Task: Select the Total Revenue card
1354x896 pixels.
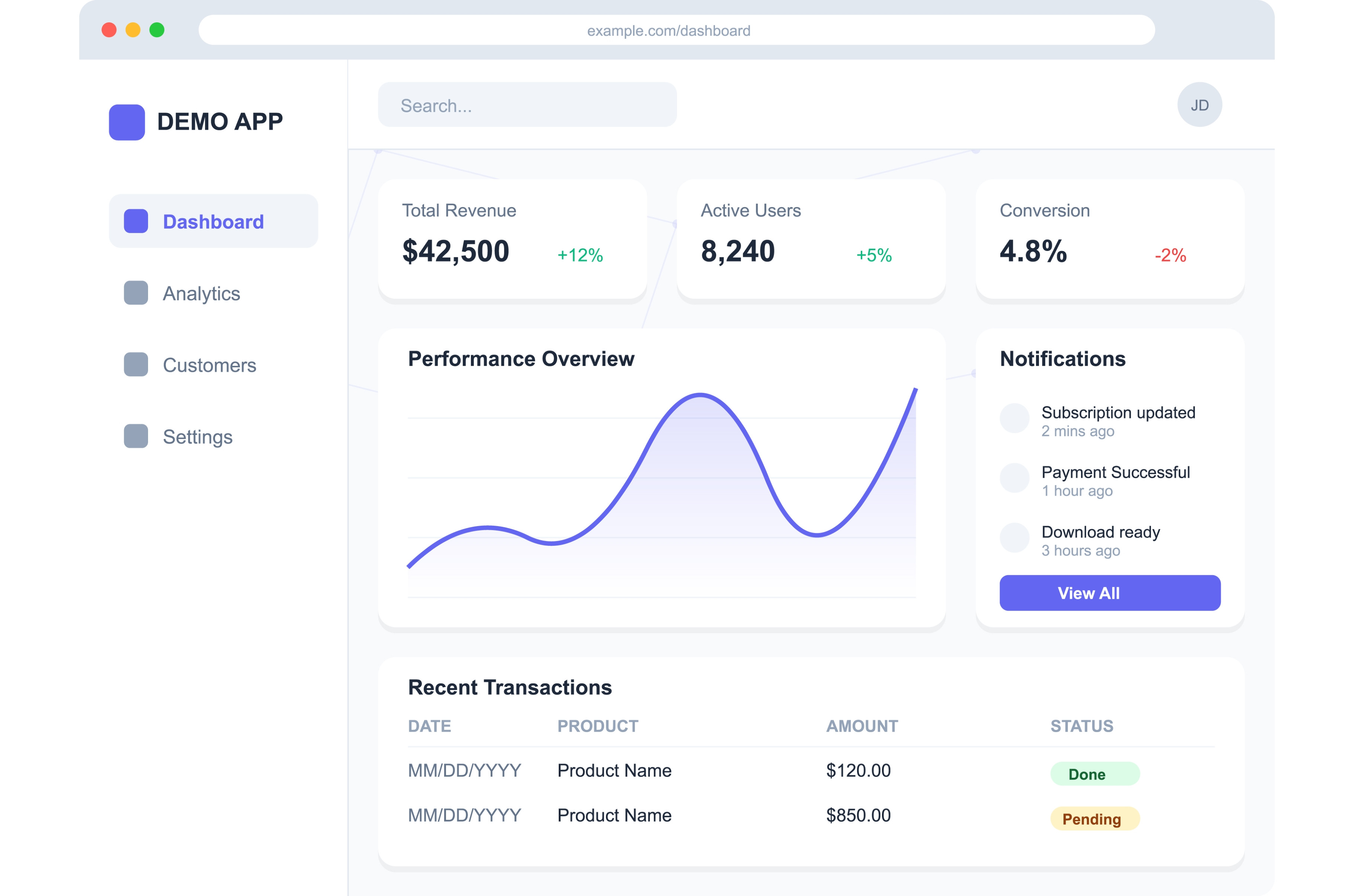Action: click(511, 239)
